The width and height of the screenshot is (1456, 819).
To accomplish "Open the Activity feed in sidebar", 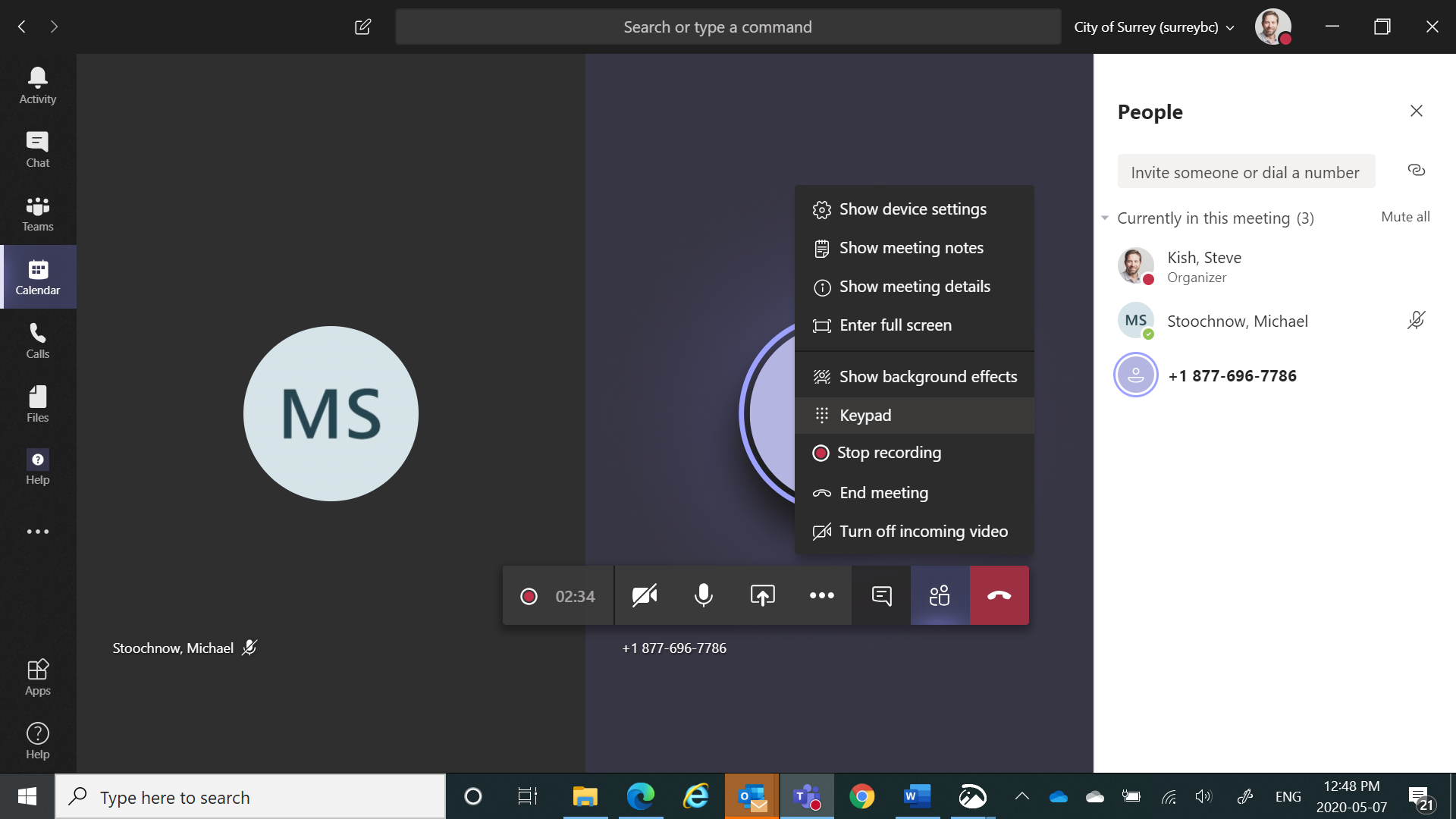I will coord(38,86).
